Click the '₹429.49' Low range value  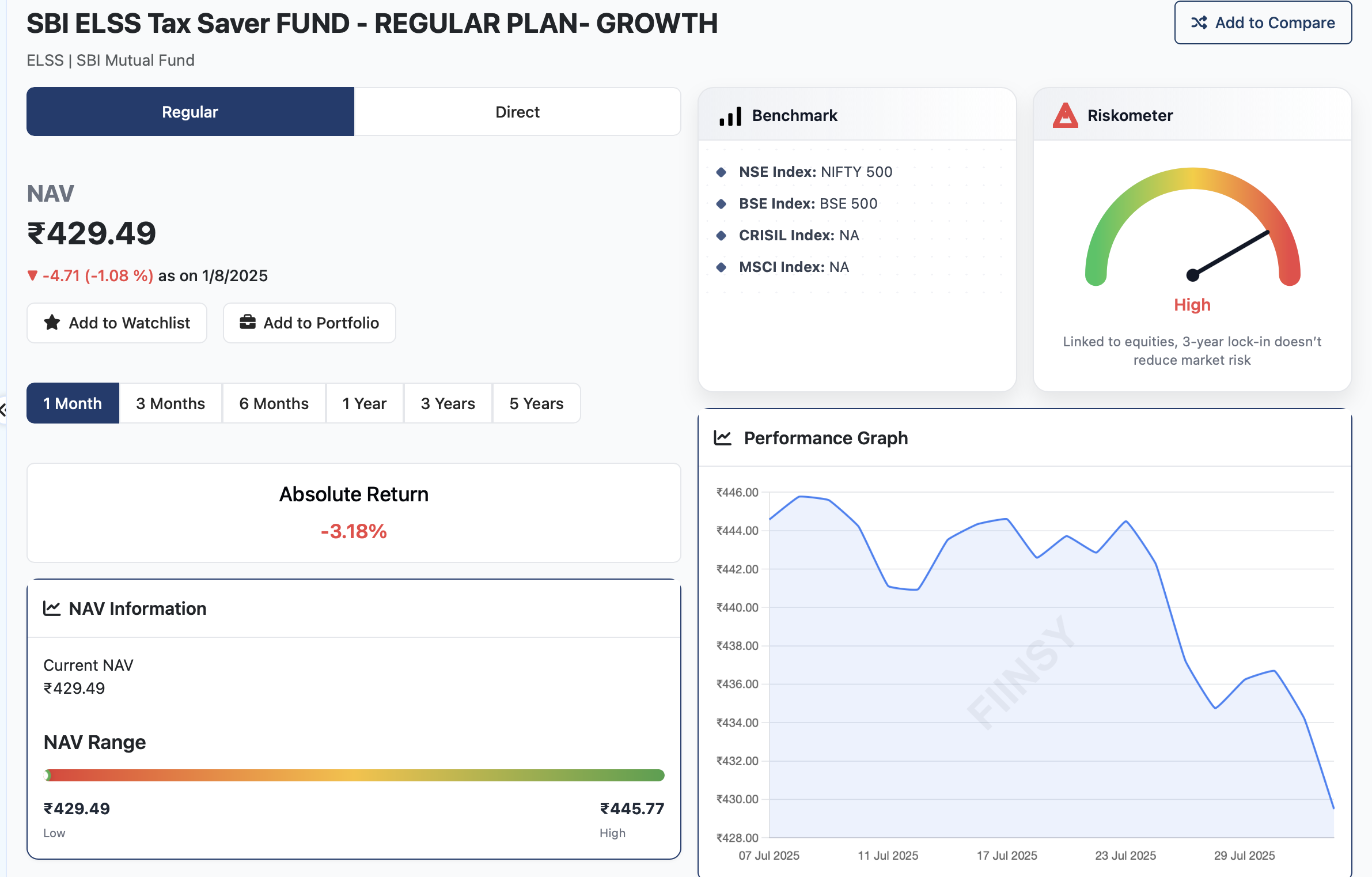[x=77, y=808]
